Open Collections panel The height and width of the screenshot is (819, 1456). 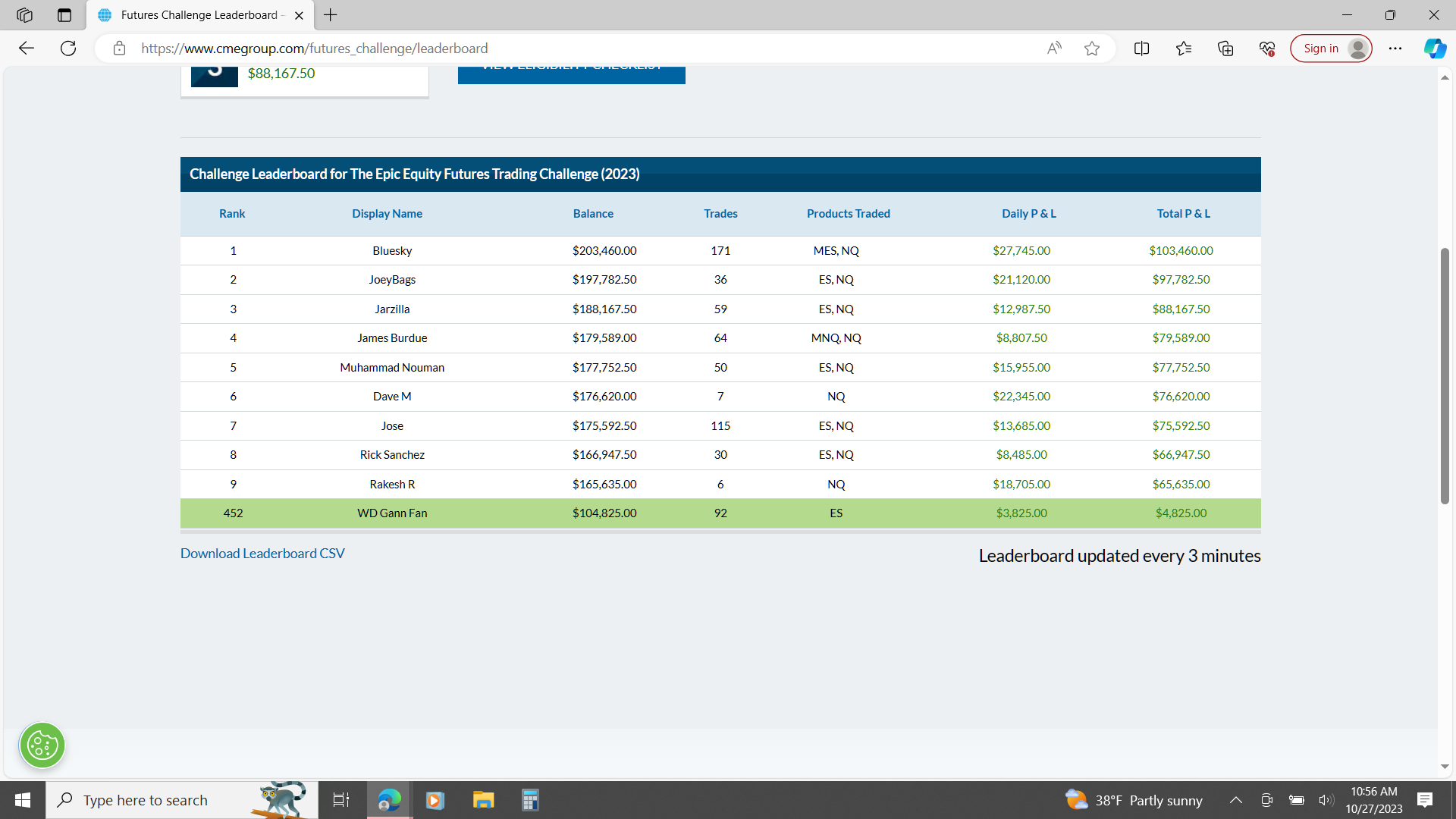1225,49
